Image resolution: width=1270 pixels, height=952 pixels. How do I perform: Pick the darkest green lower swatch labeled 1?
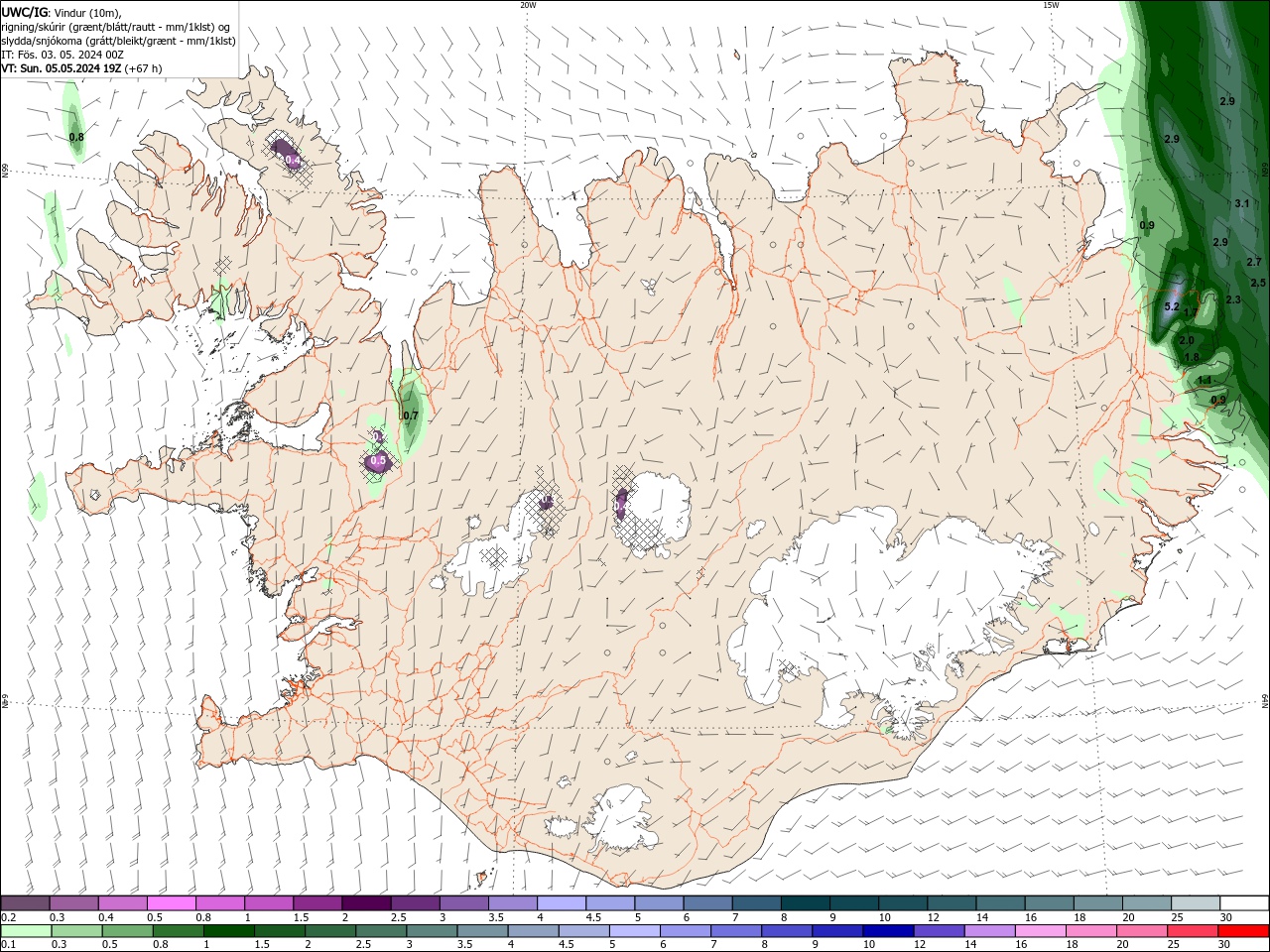tap(228, 930)
